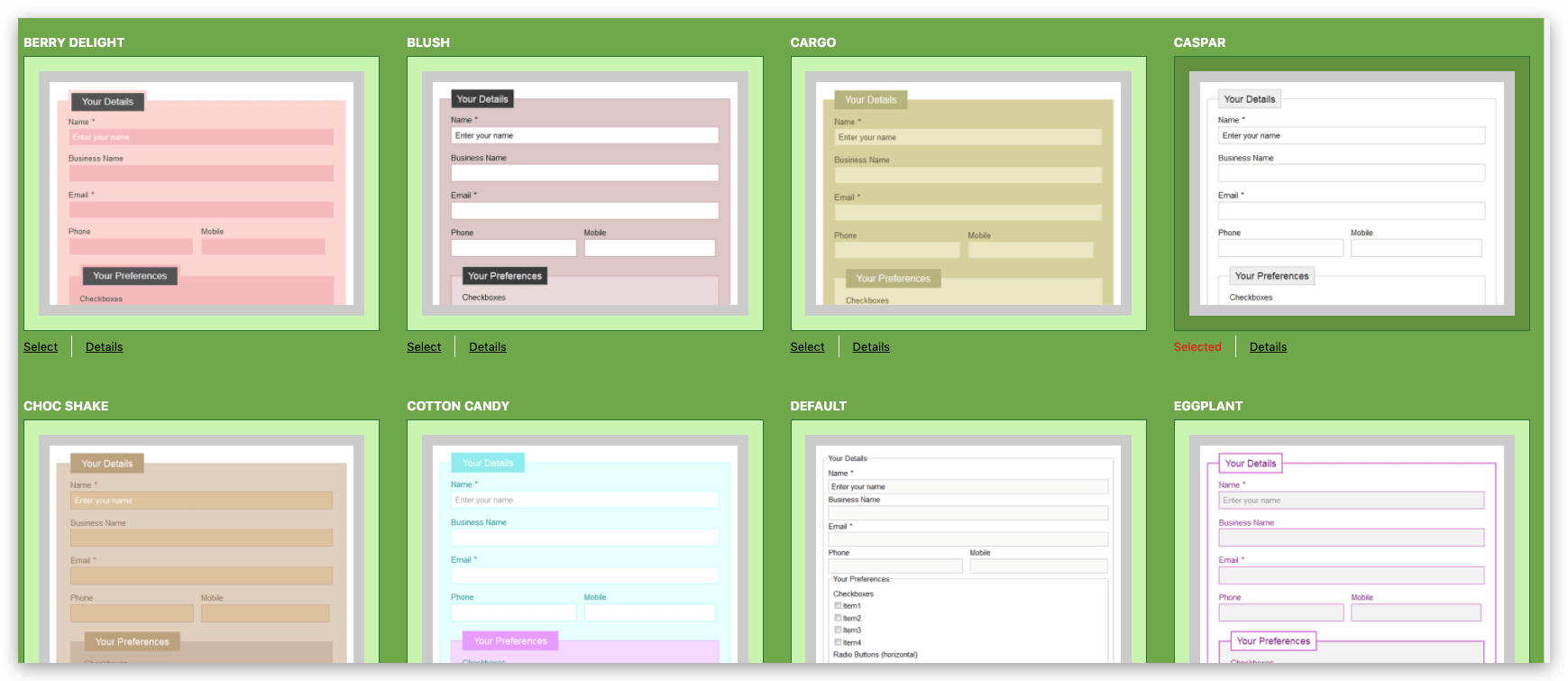The image size is (1568, 681).
Task: Click the CASPAR heading
Action: click(x=1199, y=42)
